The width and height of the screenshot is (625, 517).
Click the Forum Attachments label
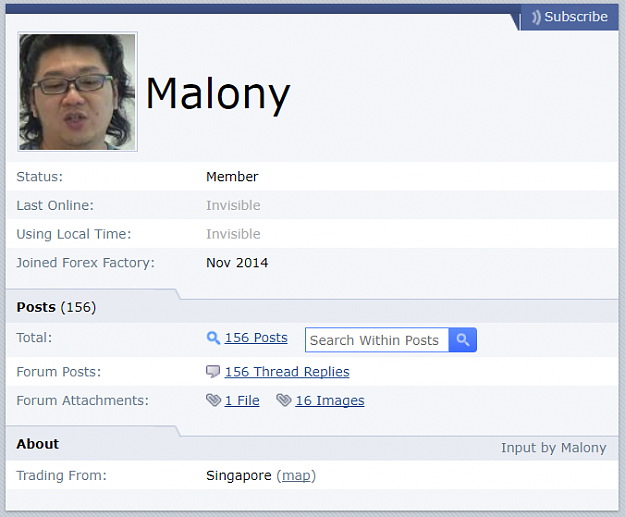[83, 400]
